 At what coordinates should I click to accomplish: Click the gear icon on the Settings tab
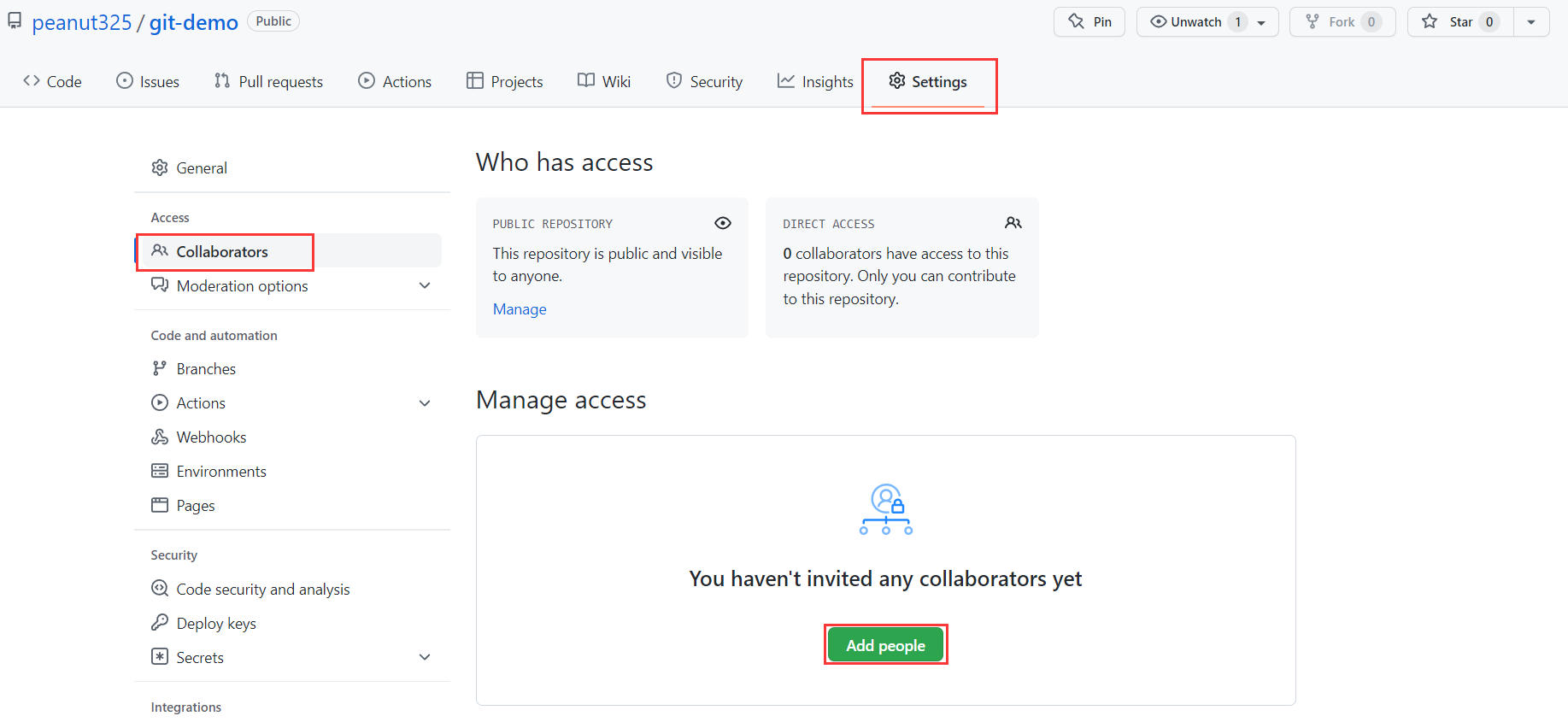[x=897, y=80]
